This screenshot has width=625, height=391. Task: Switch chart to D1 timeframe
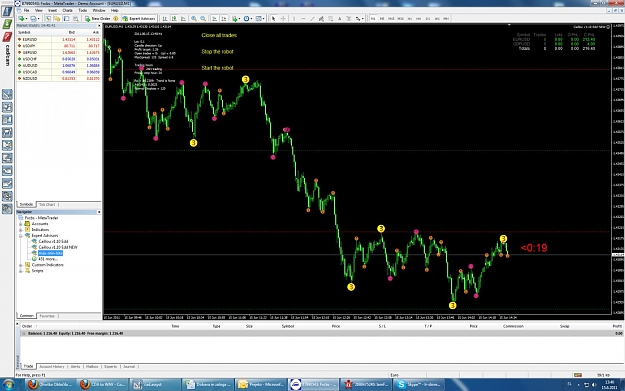point(428,18)
